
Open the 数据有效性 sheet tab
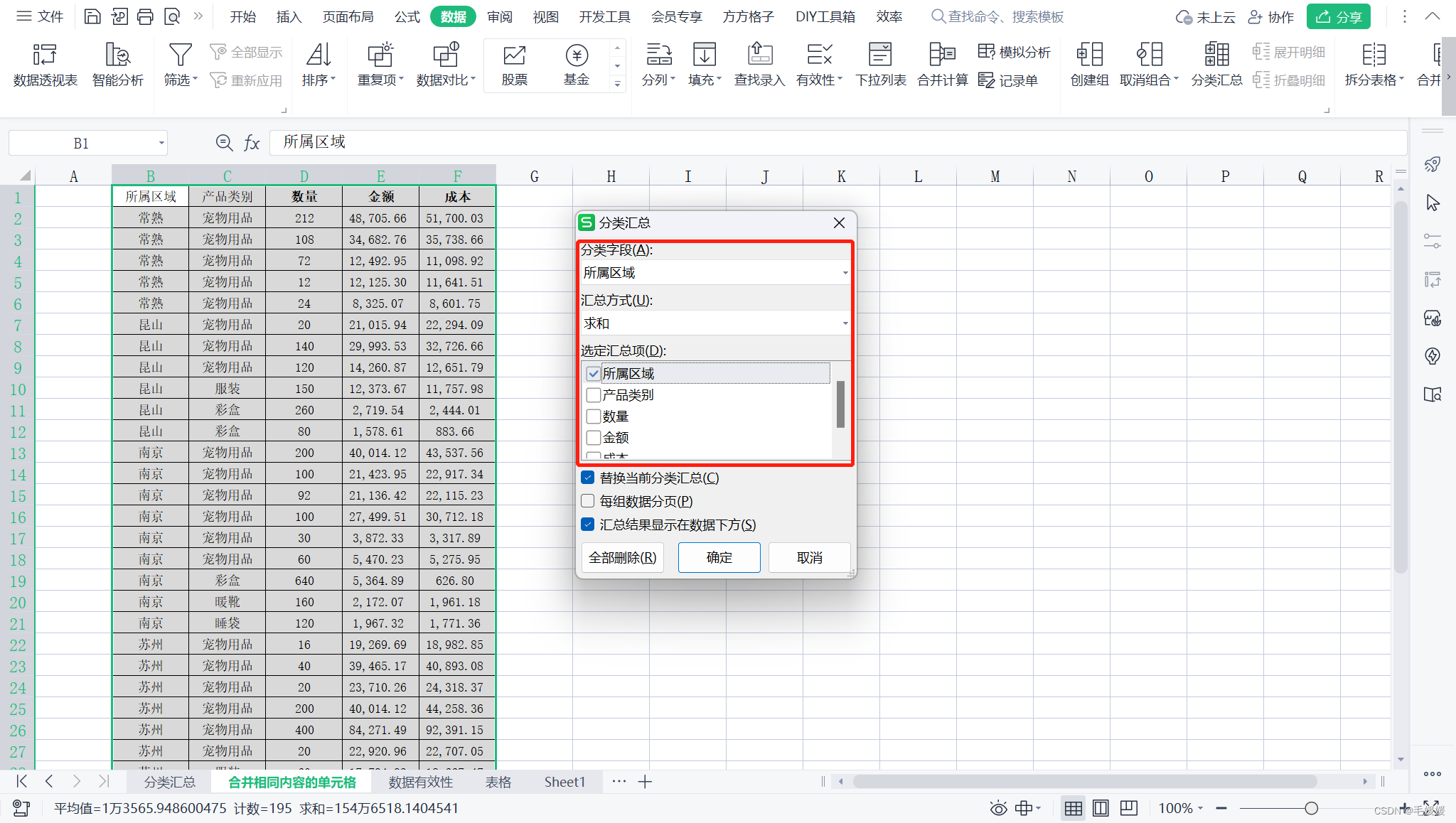tap(420, 782)
